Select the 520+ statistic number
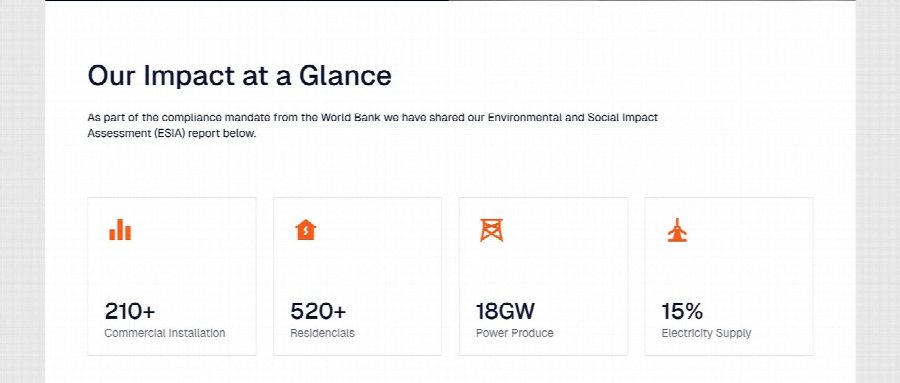Screen dimensions: 900x383 click(318, 311)
